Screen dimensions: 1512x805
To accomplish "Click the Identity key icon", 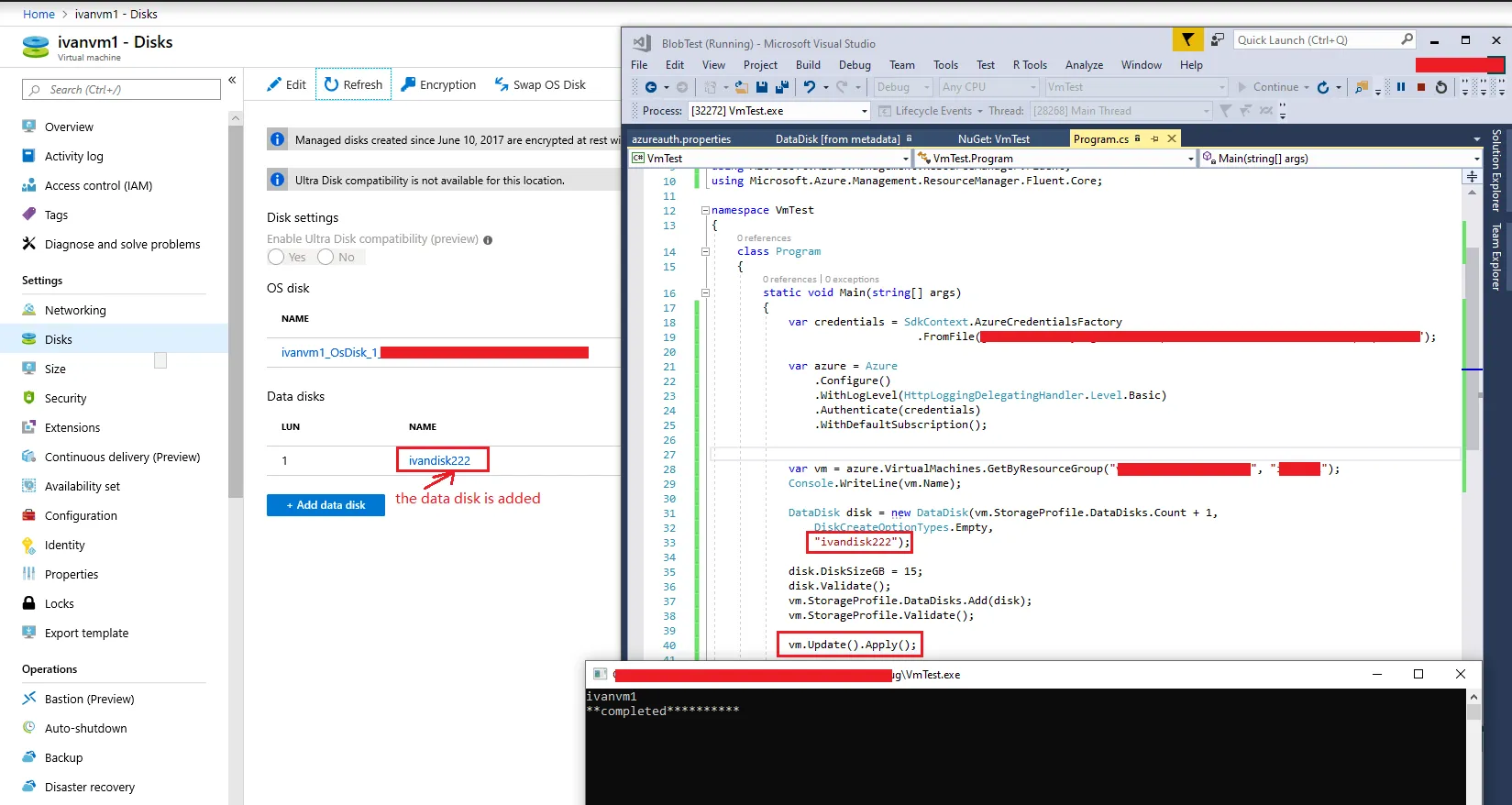I will (29, 545).
